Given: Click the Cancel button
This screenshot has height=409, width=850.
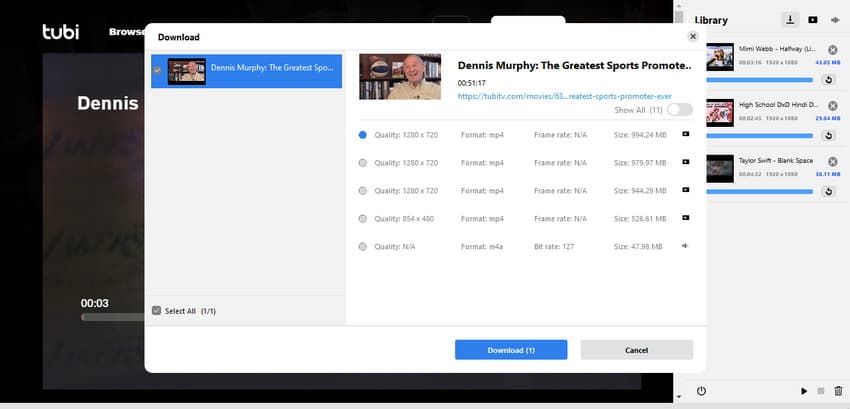Looking at the screenshot, I should (x=636, y=350).
